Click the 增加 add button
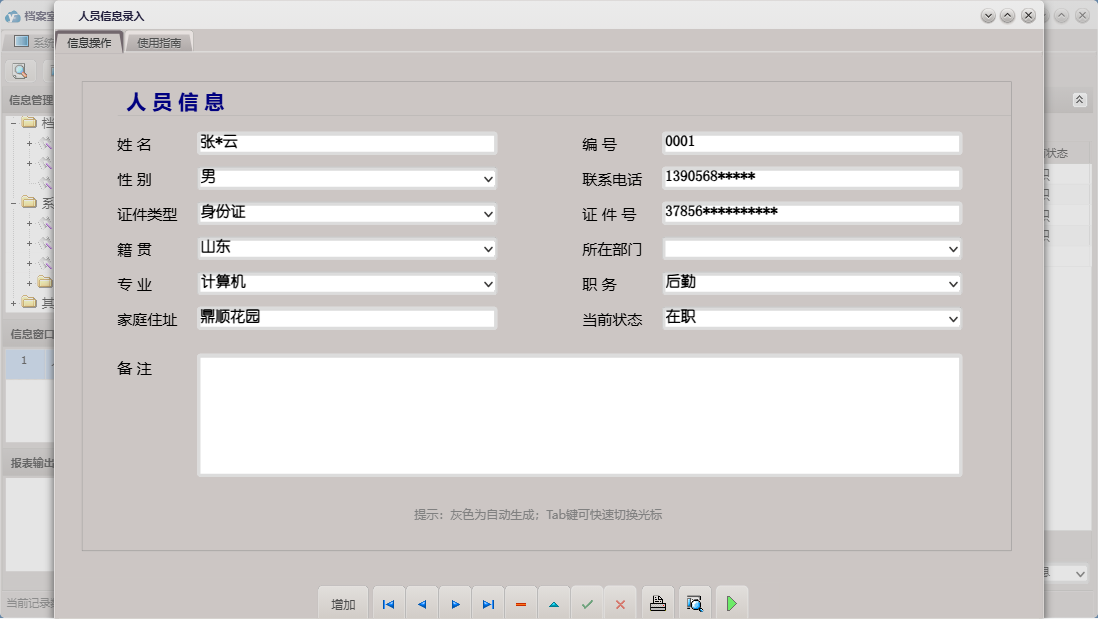The height and width of the screenshot is (625, 1098). point(343,603)
